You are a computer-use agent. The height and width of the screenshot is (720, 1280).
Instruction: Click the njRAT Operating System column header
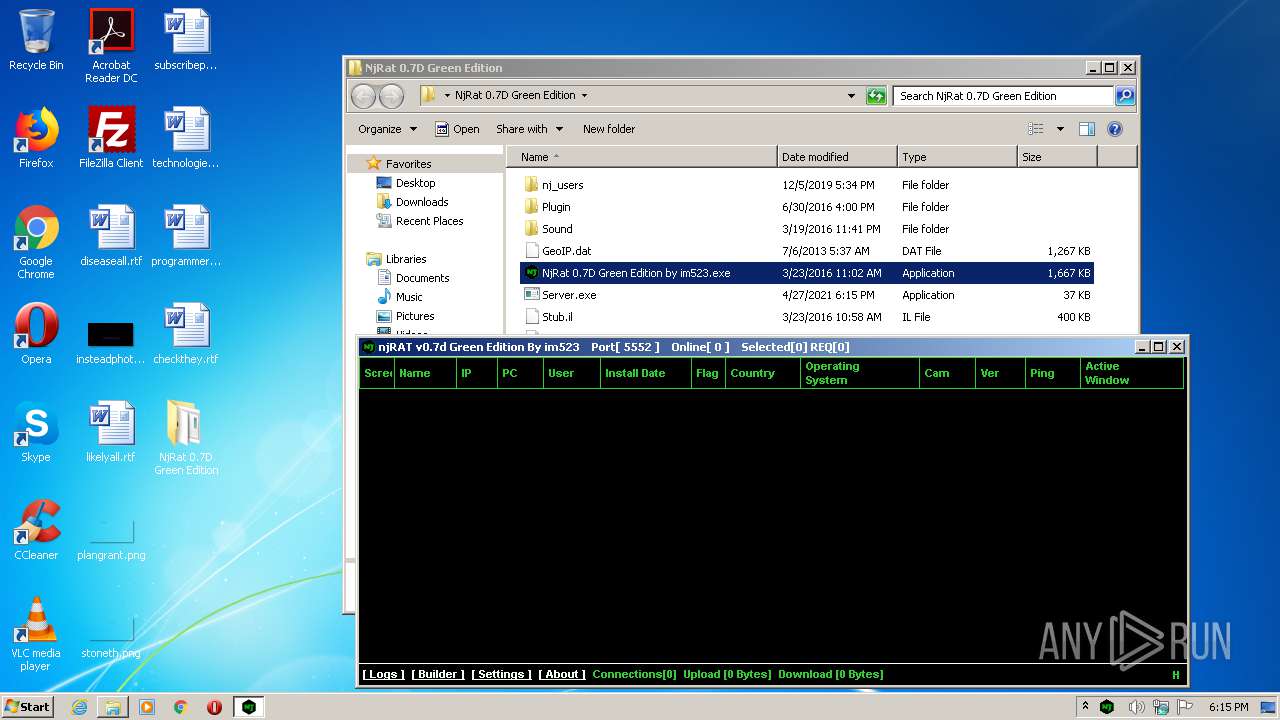point(860,373)
